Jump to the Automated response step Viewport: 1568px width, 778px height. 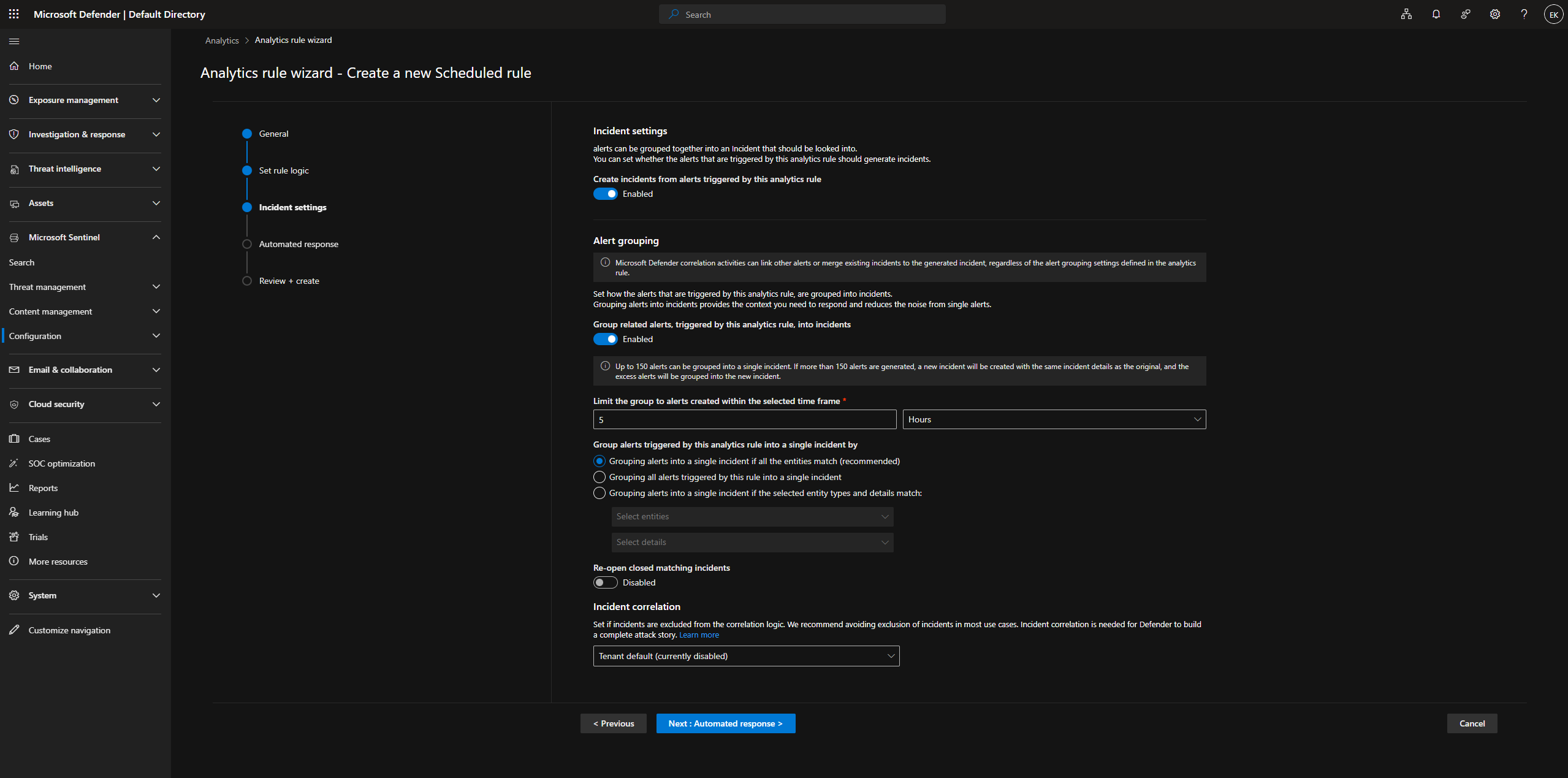pyautogui.click(x=298, y=244)
